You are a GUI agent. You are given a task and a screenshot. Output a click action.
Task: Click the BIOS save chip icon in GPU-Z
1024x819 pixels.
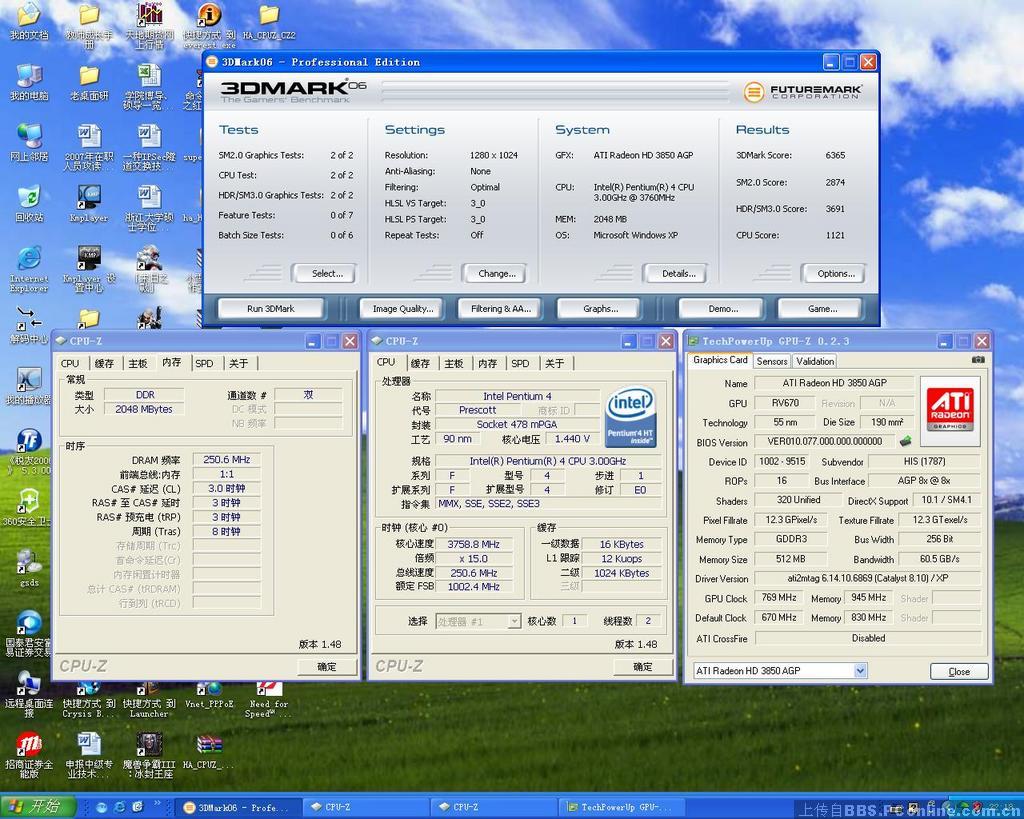tap(906, 441)
